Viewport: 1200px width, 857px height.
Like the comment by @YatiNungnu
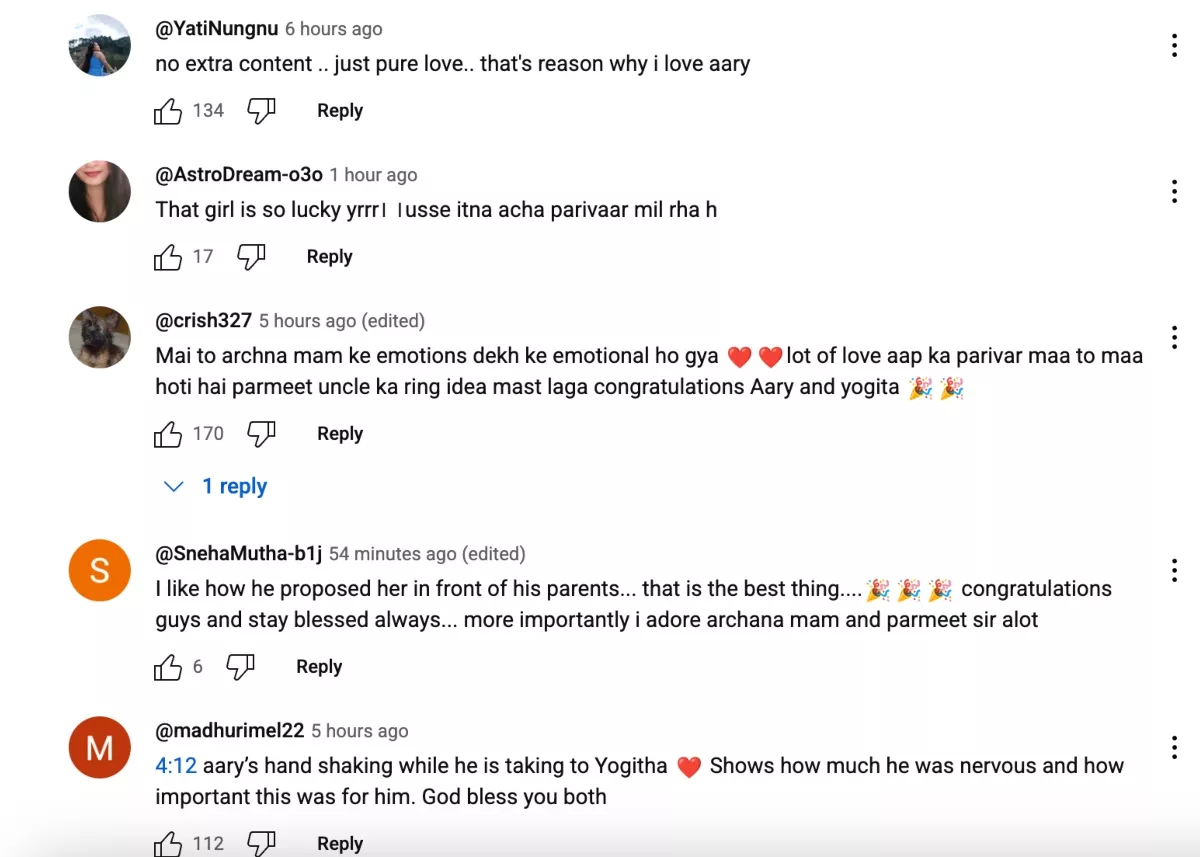(x=168, y=111)
